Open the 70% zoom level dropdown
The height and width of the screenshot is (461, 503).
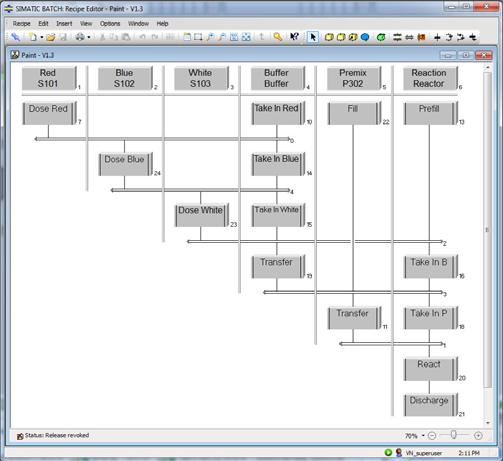pos(423,435)
